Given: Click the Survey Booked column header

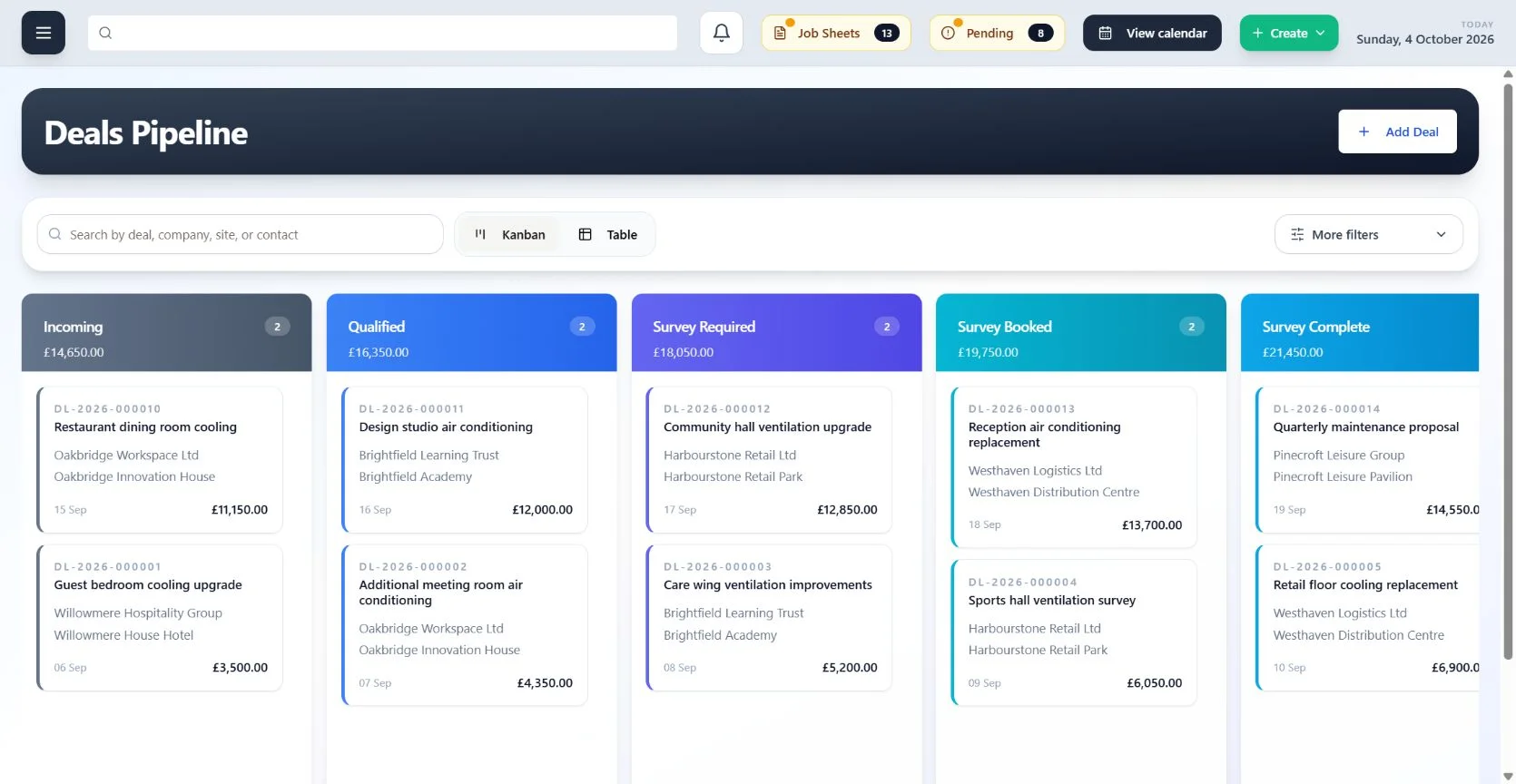Looking at the screenshot, I should [x=1081, y=332].
